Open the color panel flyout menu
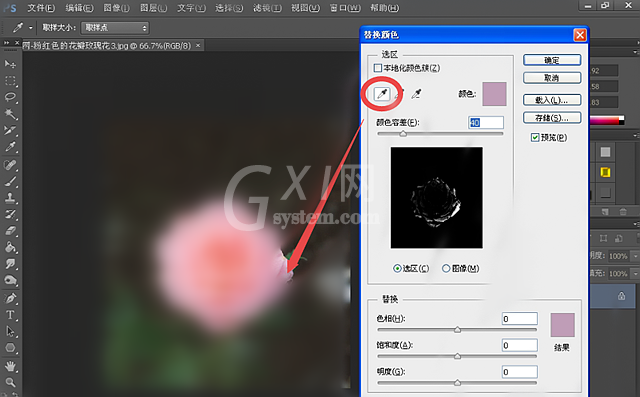This screenshot has height=397, width=640. (635, 52)
